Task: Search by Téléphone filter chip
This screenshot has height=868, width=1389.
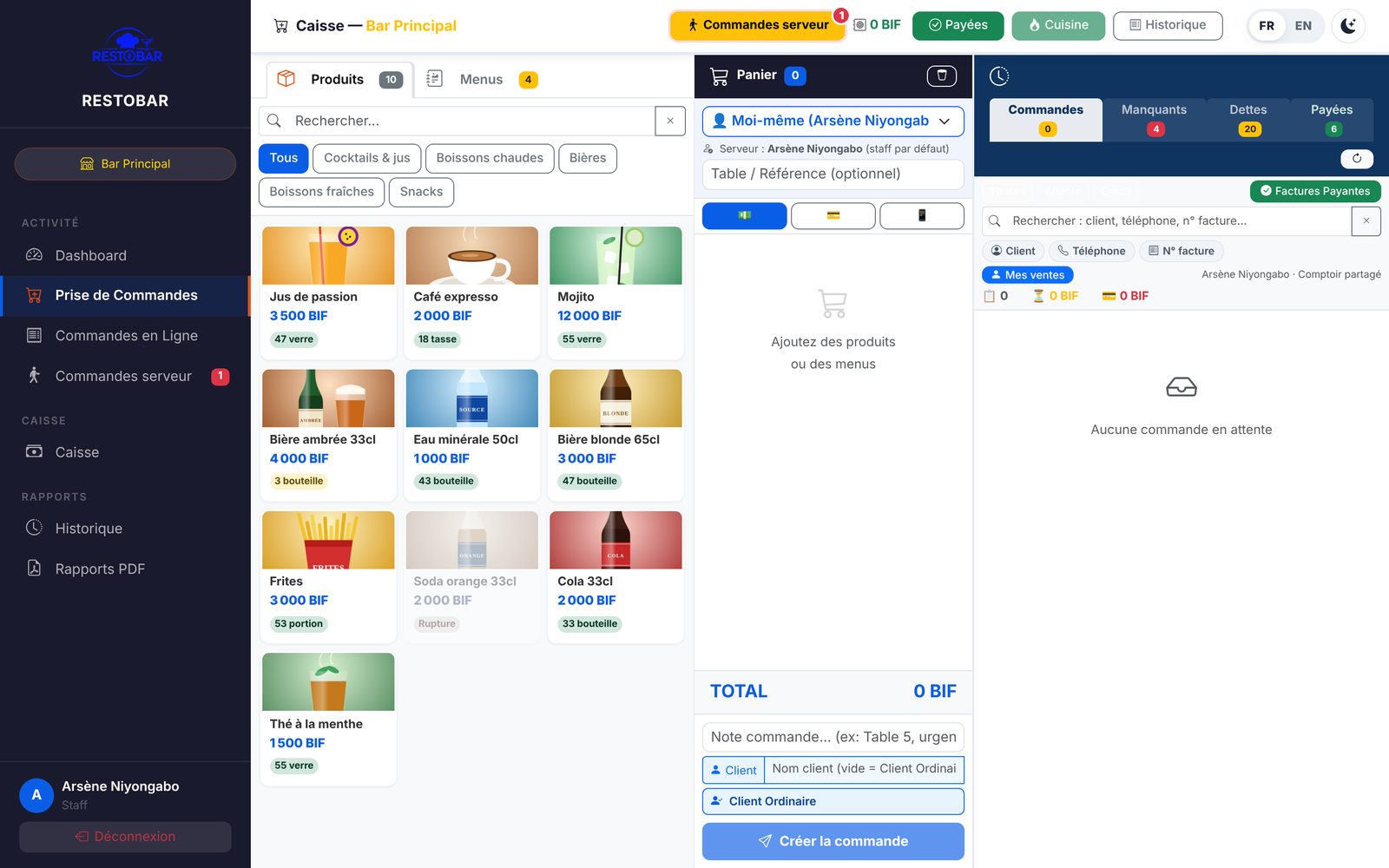Action: click(1091, 251)
